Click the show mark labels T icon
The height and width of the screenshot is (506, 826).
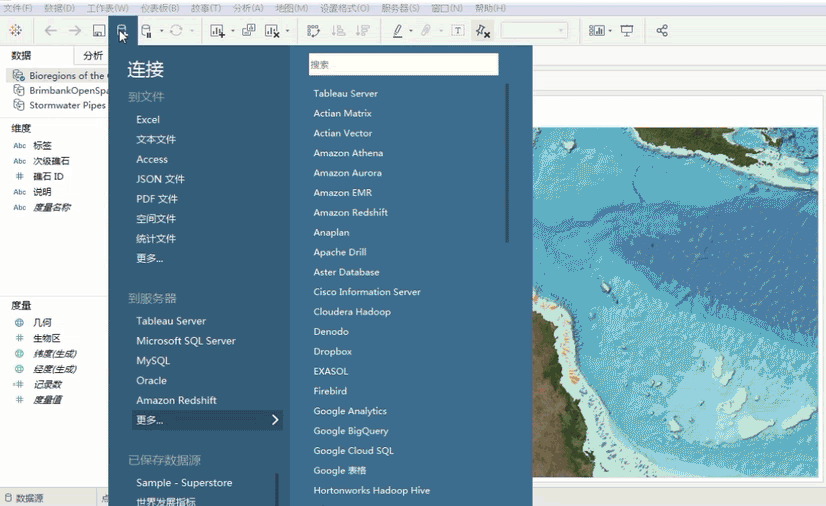pyautogui.click(x=458, y=31)
